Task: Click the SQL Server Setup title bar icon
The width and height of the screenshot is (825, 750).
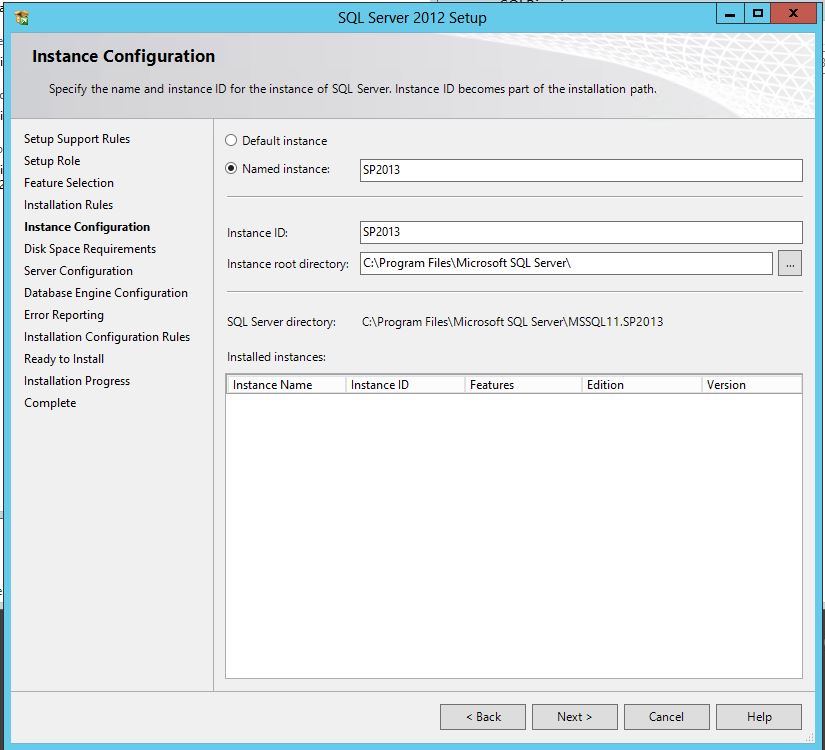Action: pos(22,18)
